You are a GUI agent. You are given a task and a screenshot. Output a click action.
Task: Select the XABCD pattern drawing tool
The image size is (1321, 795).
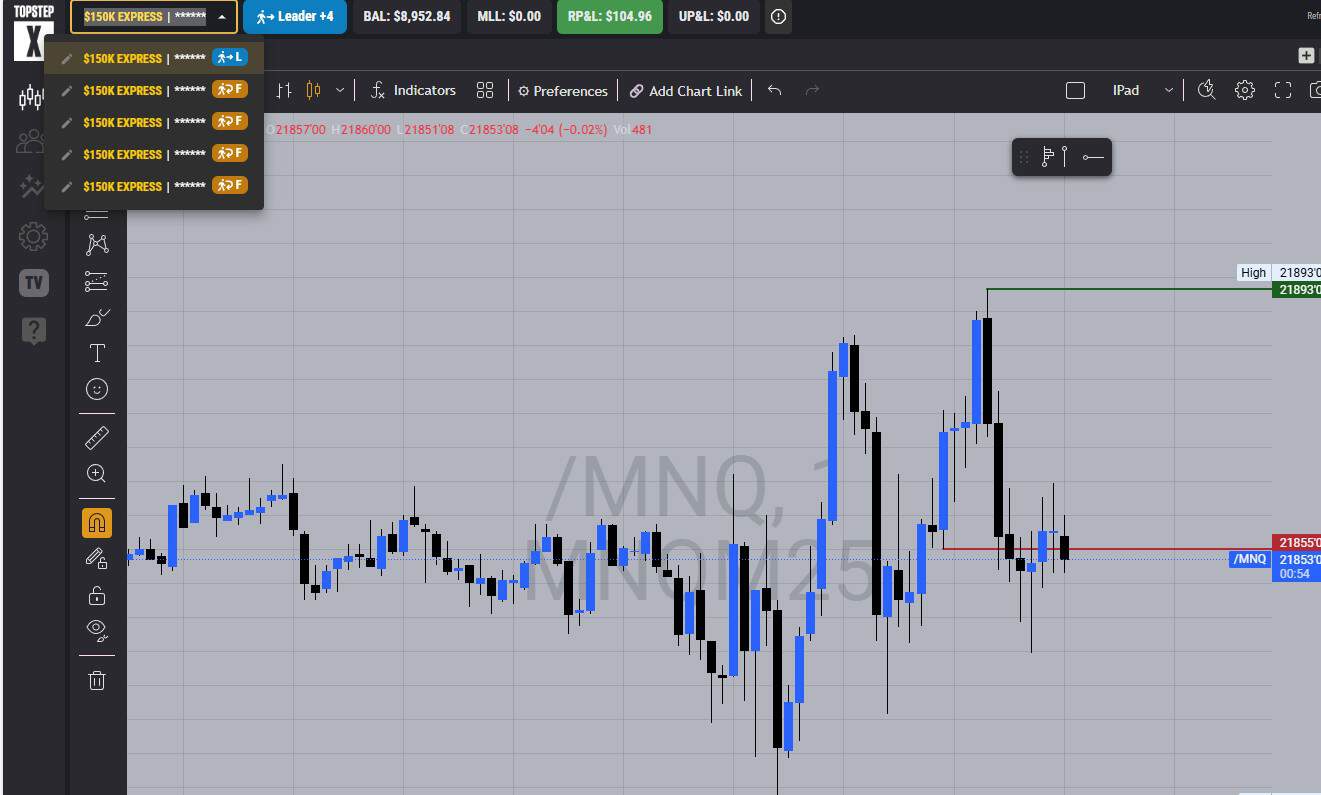coord(97,244)
